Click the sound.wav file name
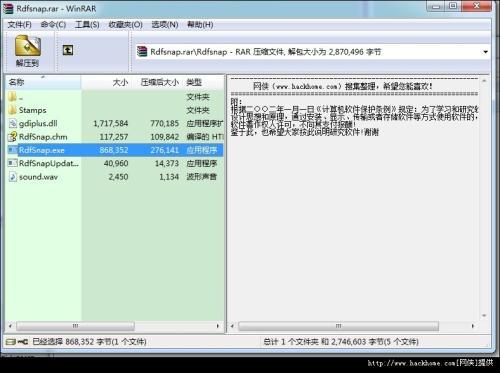 click(38, 177)
